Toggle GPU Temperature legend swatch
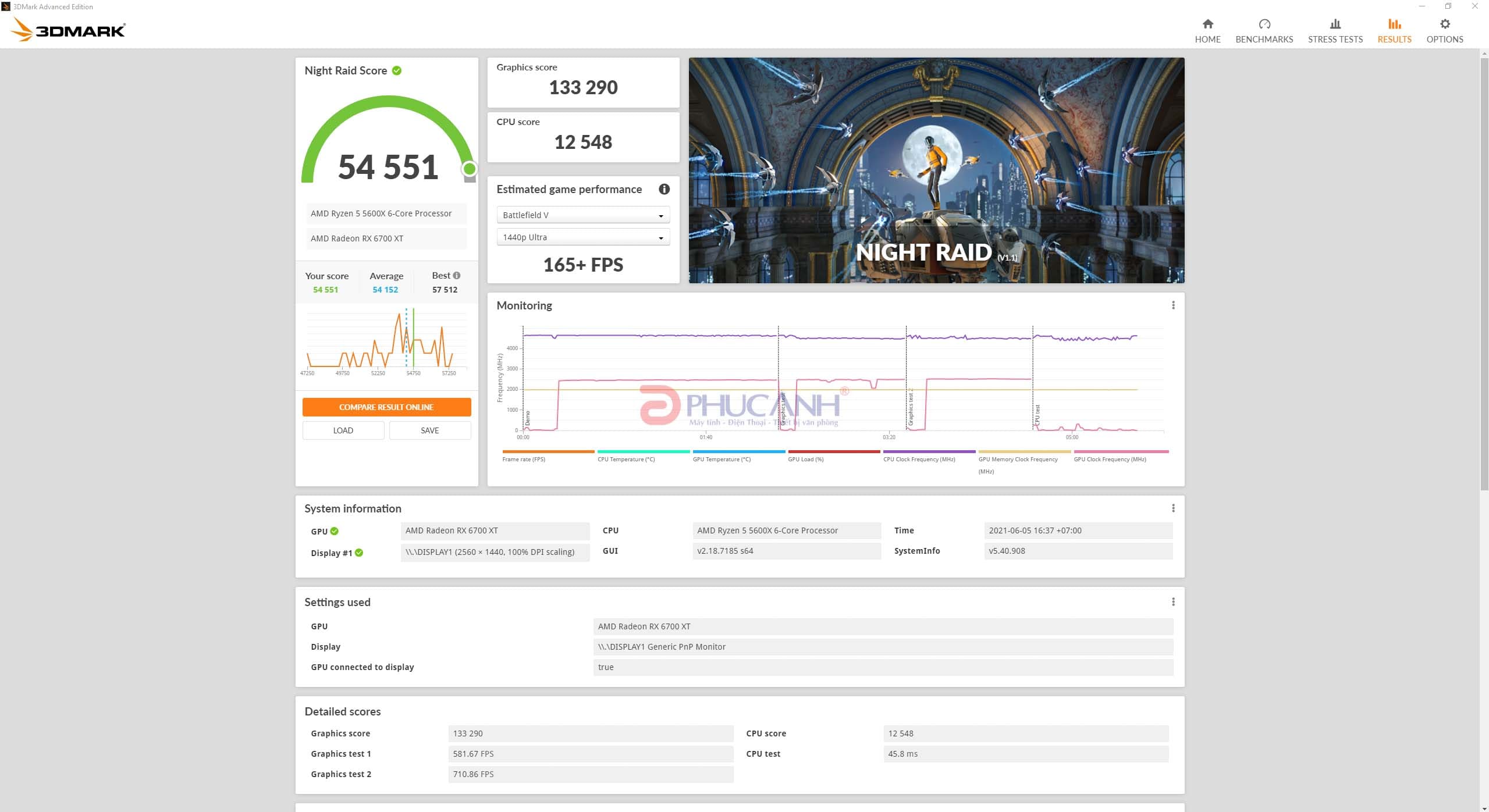The image size is (1489, 812). coord(739,451)
